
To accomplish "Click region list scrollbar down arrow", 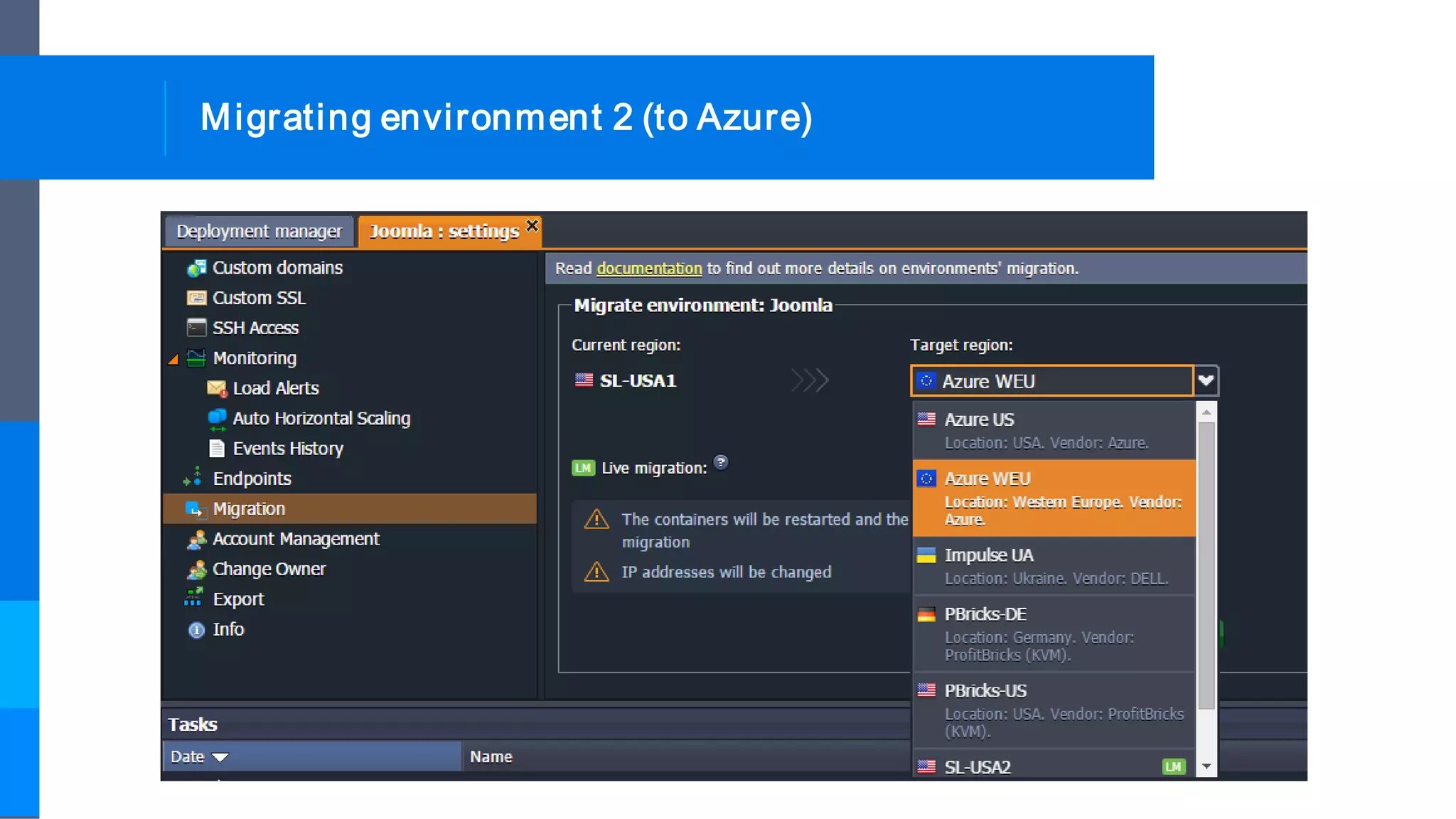I will 1206,766.
